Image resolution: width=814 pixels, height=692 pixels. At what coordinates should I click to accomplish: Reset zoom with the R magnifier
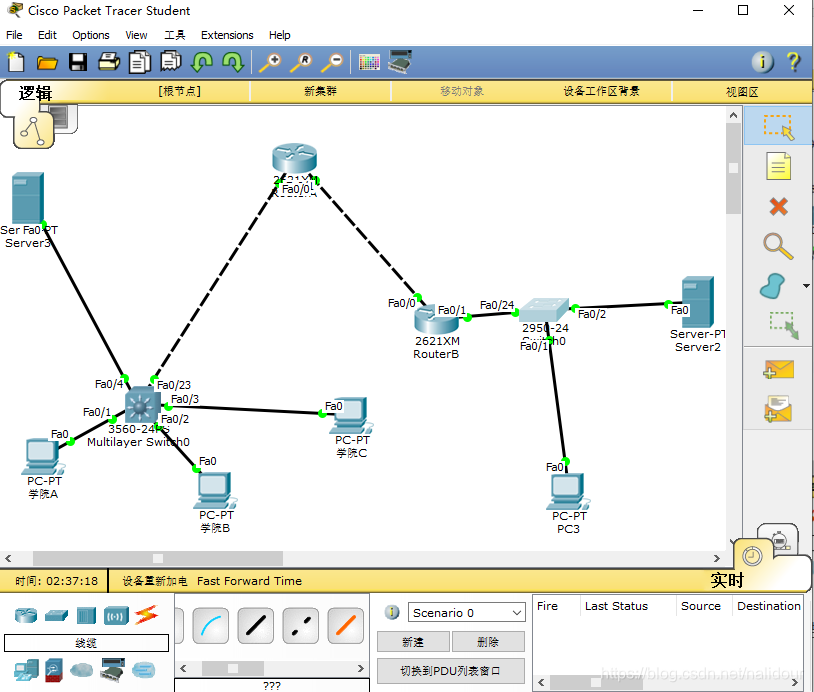(x=301, y=62)
